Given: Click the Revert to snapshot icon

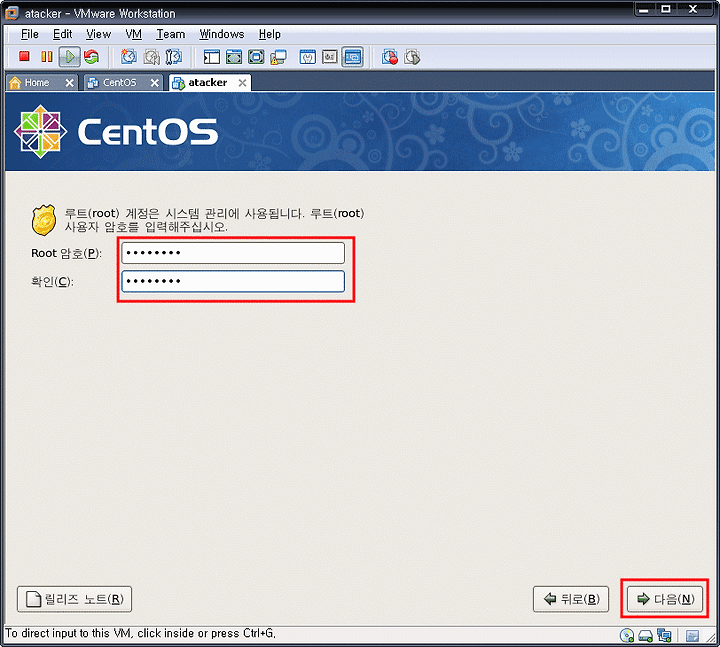Looking at the screenshot, I should point(152,57).
